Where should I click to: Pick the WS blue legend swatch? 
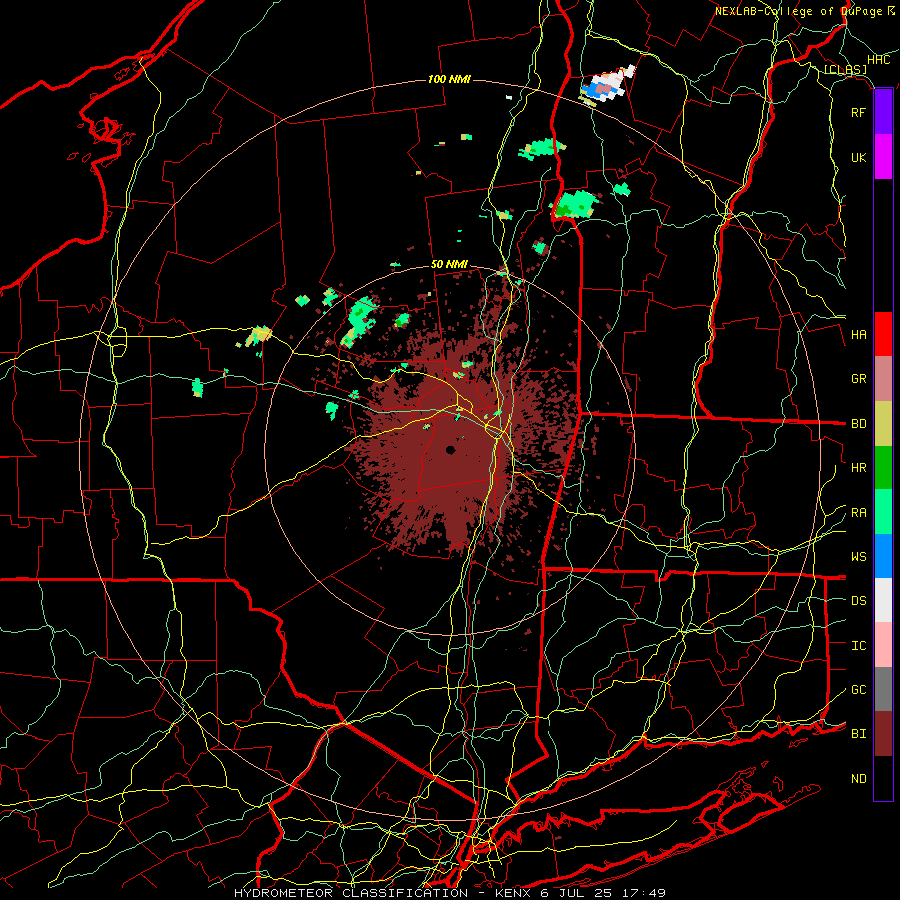click(x=883, y=556)
